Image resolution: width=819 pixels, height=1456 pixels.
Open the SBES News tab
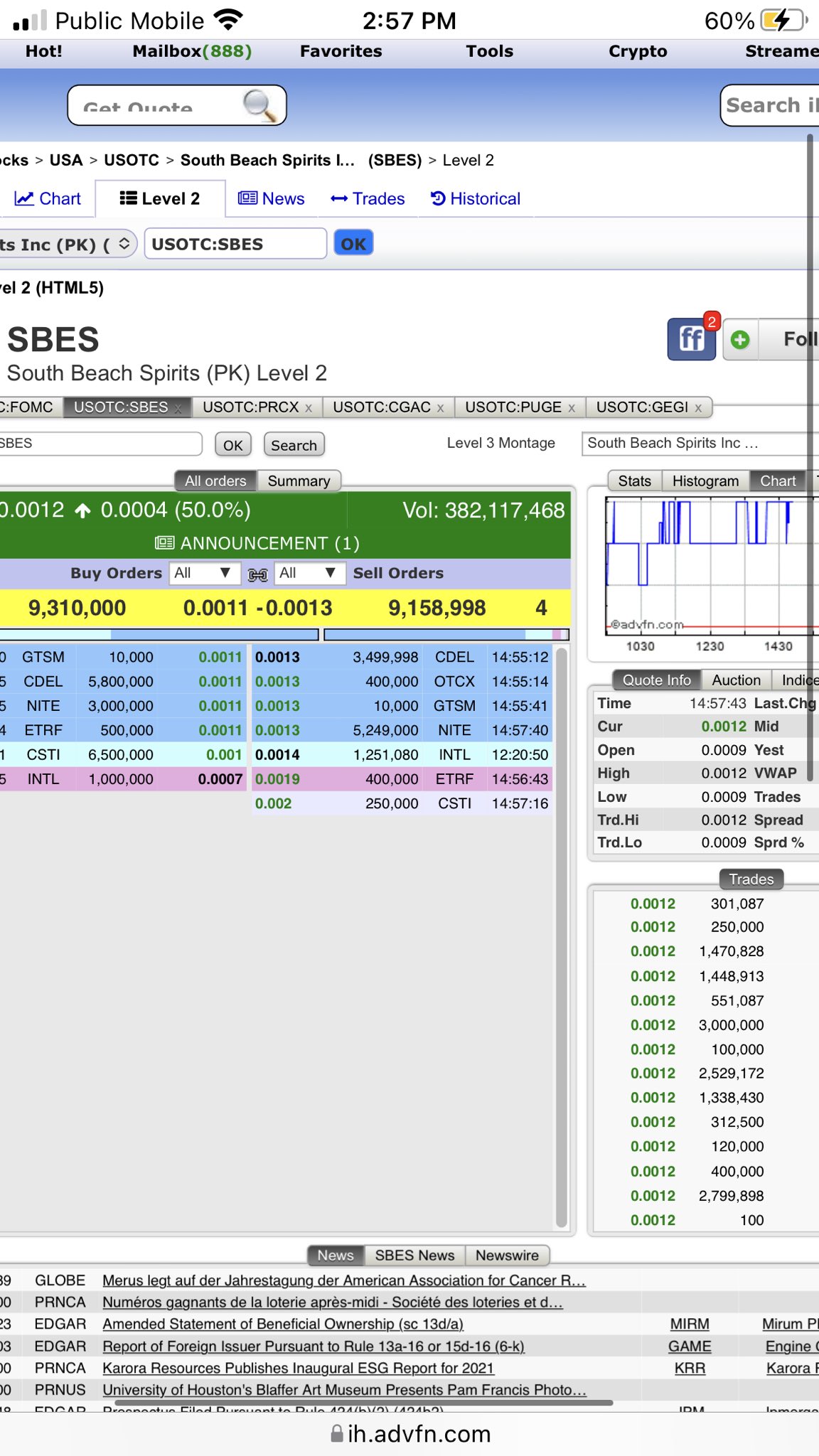pos(414,1255)
